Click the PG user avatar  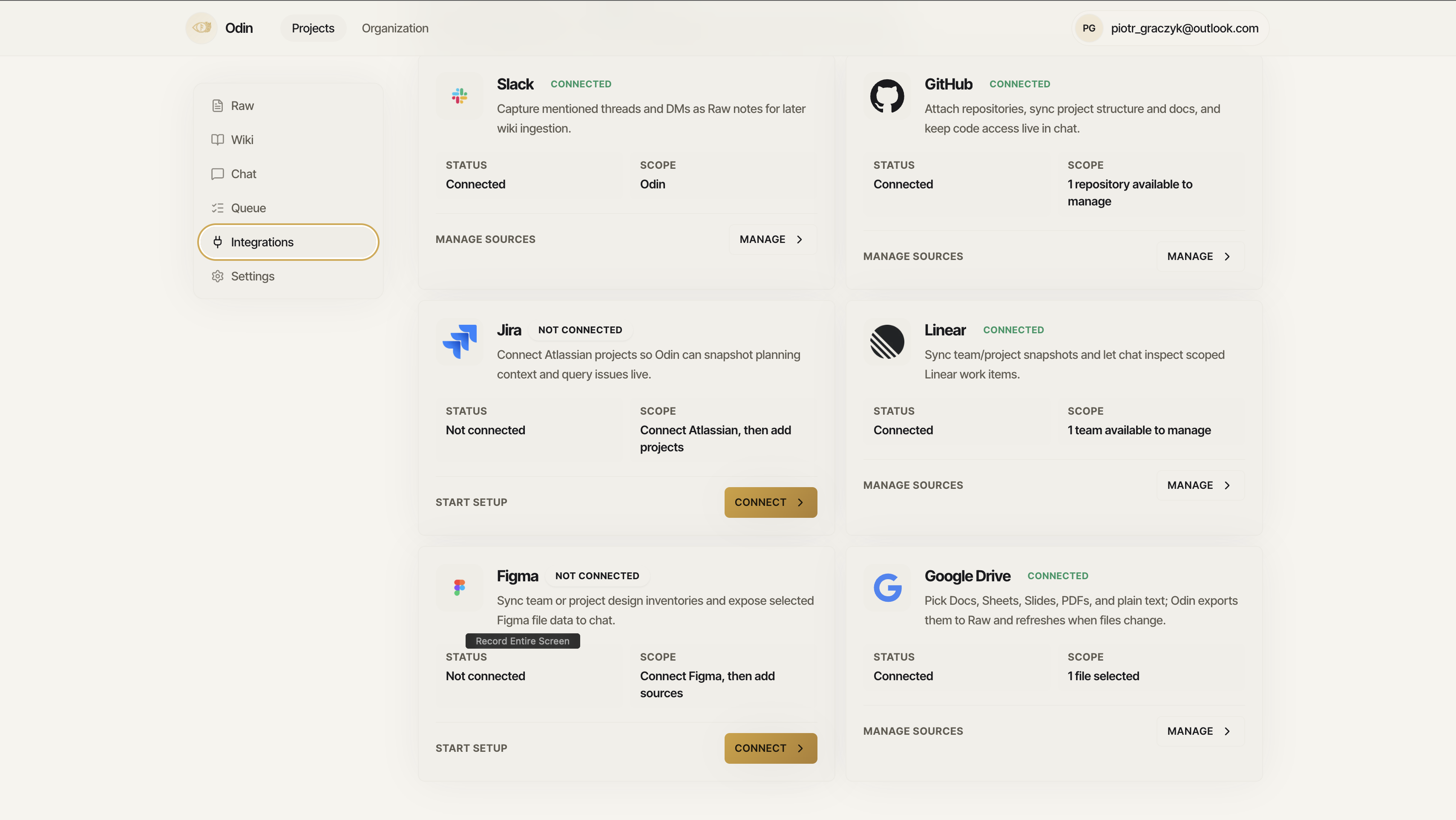pos(1089,28)
